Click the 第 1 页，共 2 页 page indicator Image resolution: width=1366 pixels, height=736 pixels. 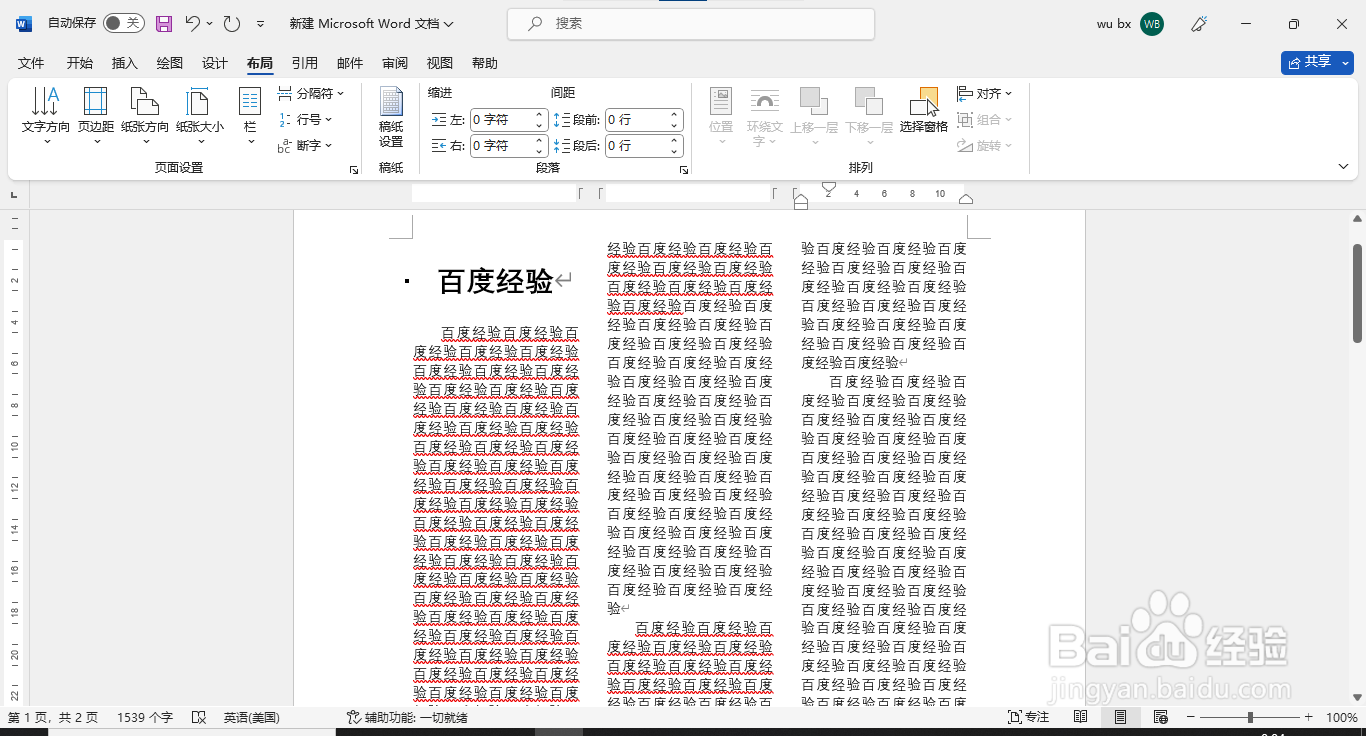coord(53,717)
